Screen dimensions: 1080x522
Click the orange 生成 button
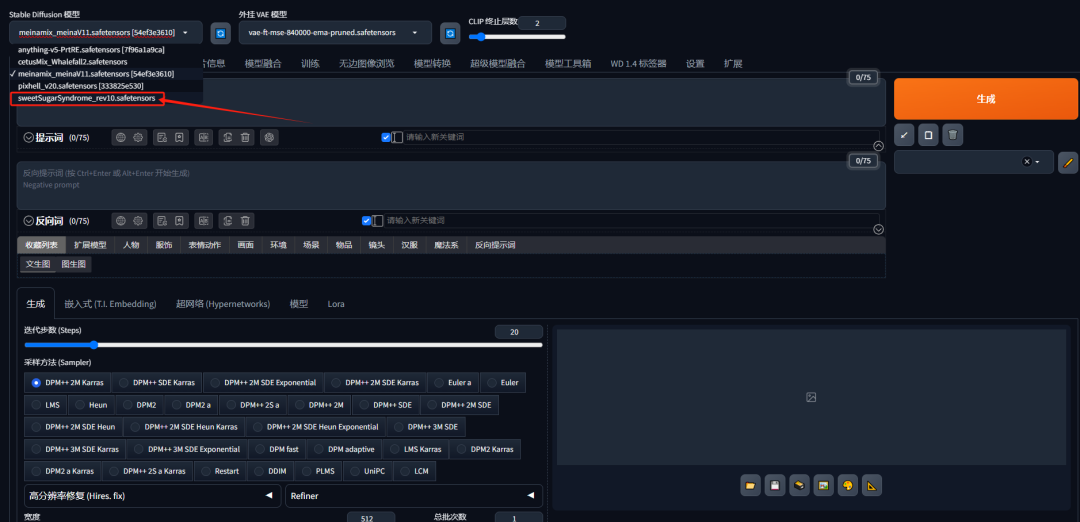[x=986, y=99]
